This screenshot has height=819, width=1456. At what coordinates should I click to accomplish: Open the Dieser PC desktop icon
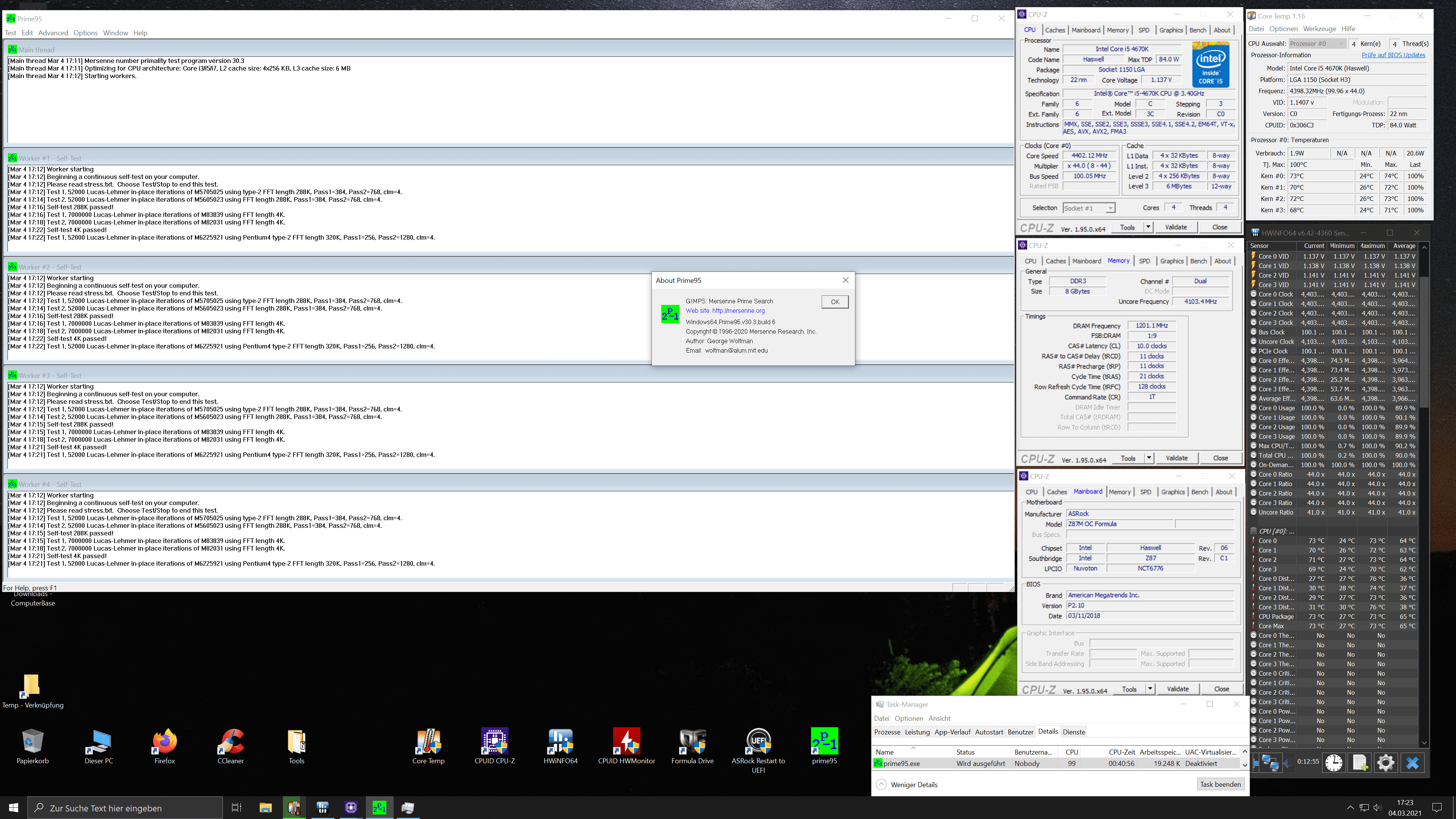pyautogui.click(x=99, y=747)
